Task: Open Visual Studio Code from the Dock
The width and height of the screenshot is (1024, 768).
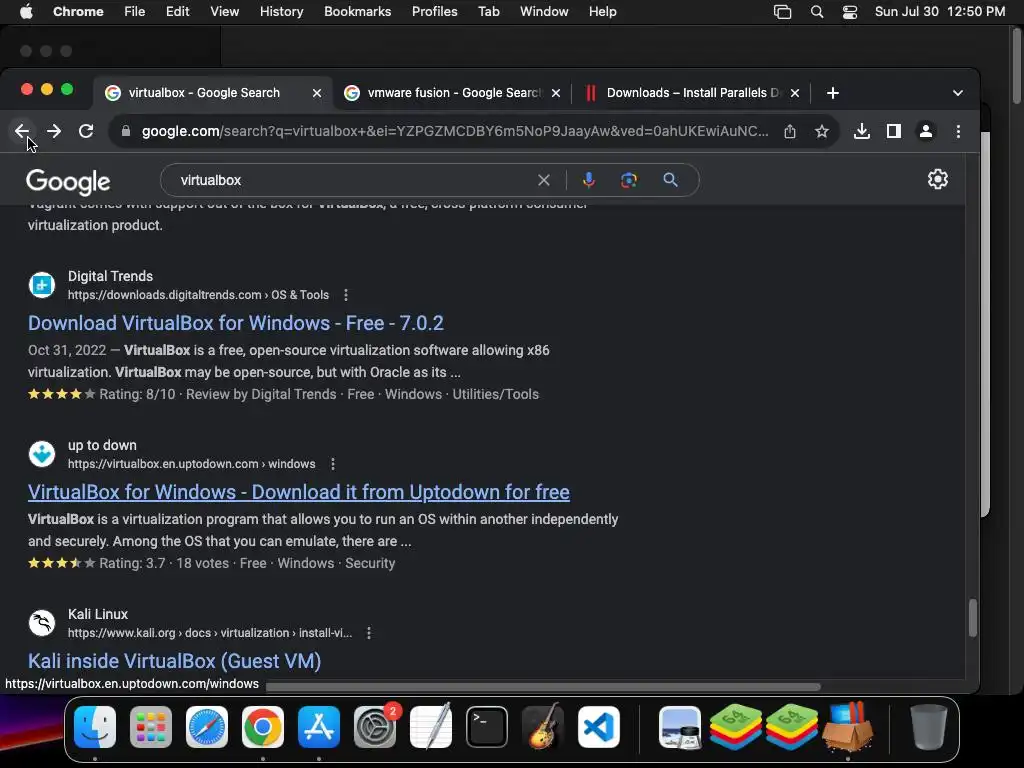Action: point(598,727)
